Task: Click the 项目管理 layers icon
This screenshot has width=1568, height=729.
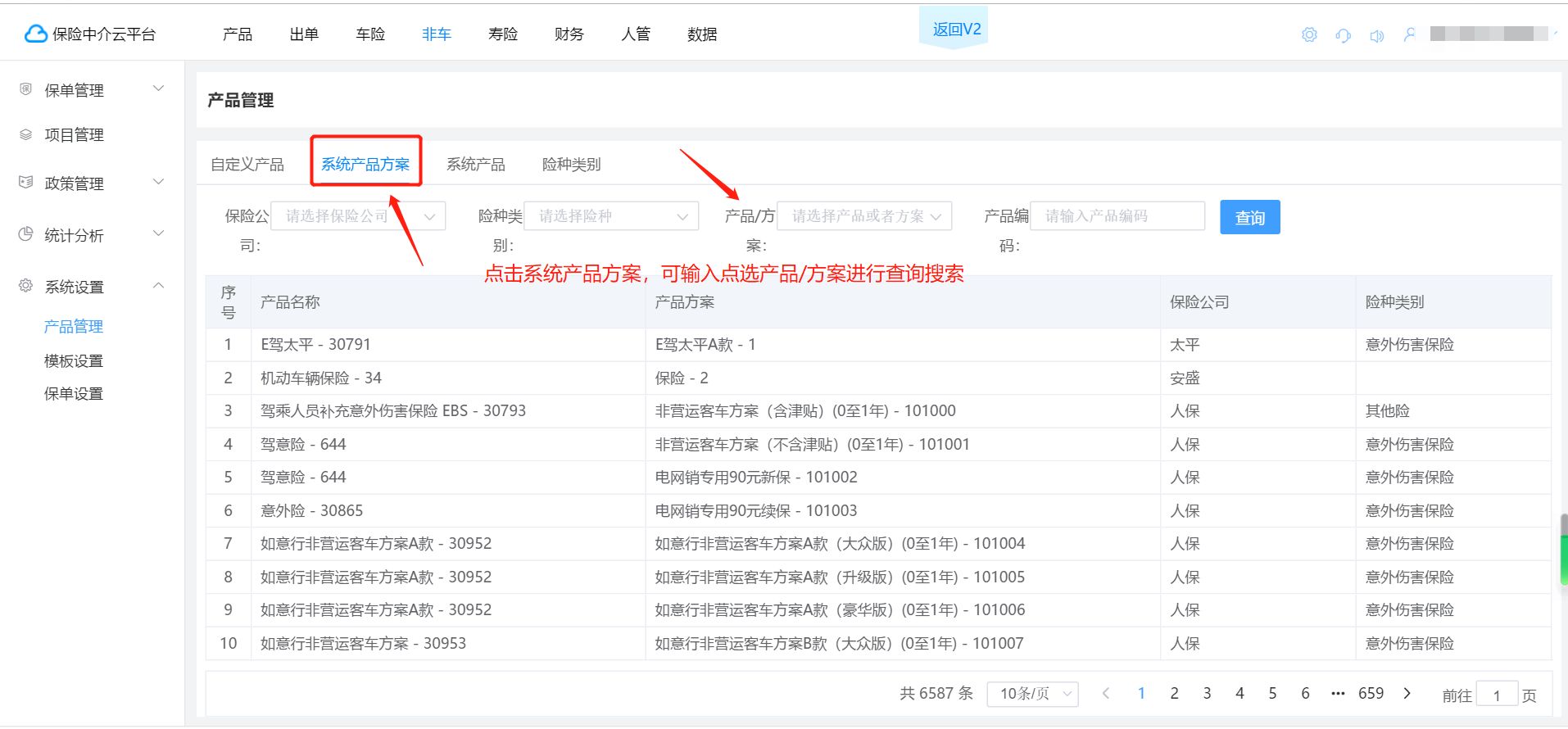Action: 26,134
